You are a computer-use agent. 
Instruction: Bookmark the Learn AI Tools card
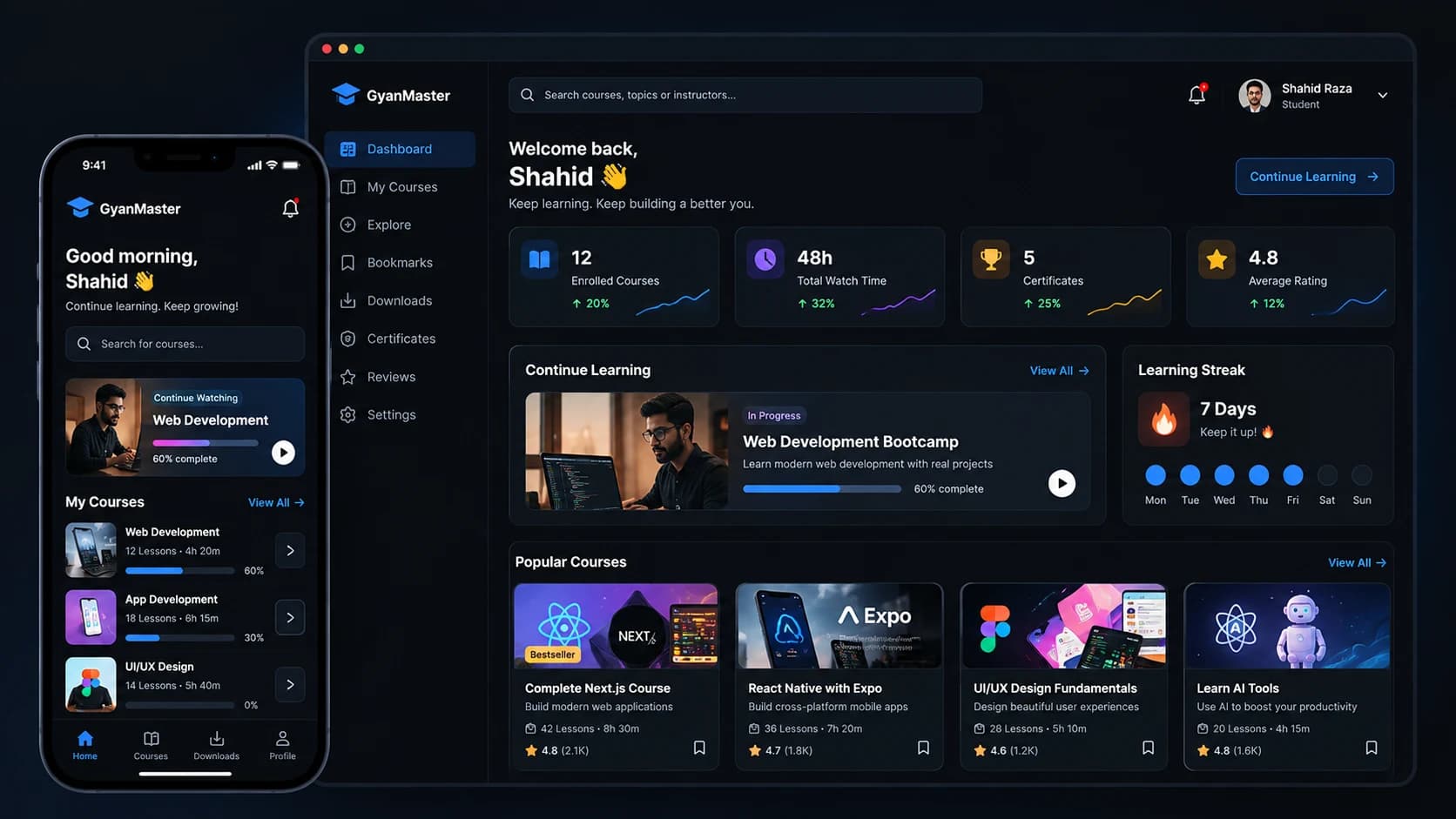coord(1372,748)
